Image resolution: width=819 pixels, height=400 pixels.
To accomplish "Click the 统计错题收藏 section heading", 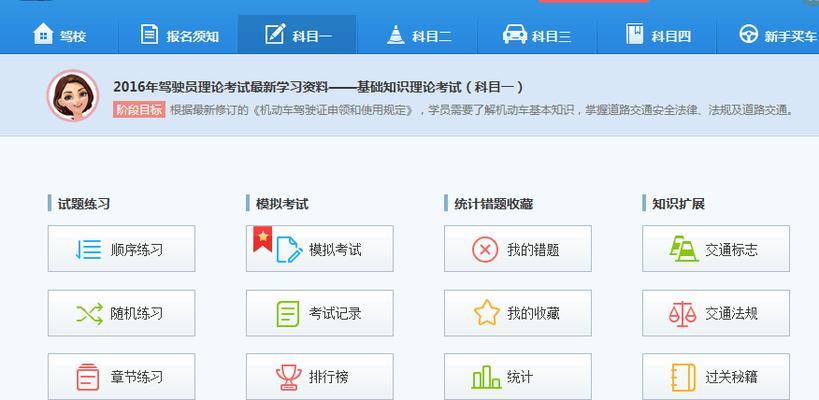I will pos(494,204).
